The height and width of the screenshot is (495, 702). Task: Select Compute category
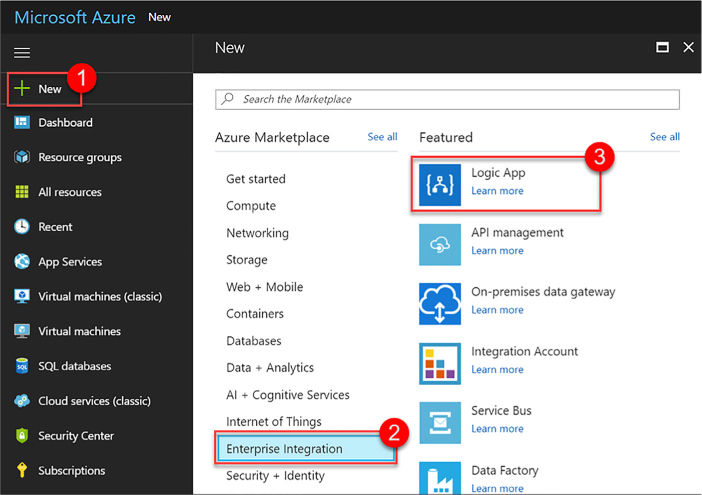pyautogui.click(x=251, y=206)
